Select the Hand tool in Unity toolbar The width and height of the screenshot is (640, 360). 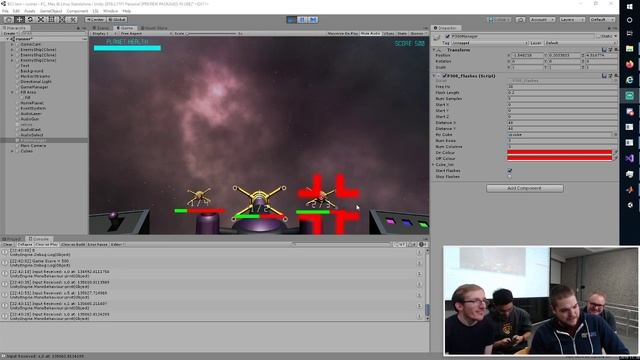[x=9, y=19]
